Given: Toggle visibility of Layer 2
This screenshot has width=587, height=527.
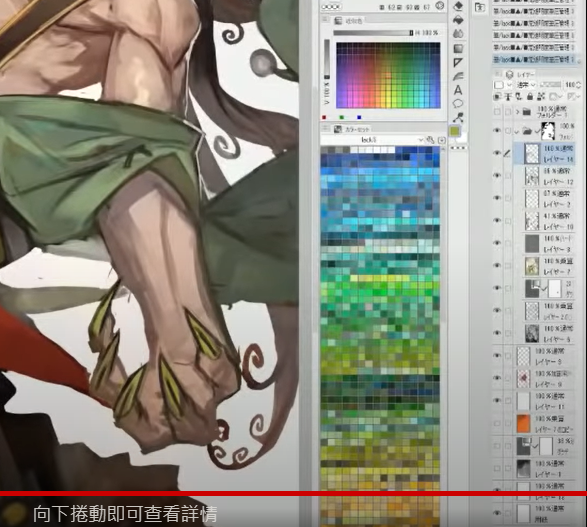Looking at the screenshot, I should 497,198.
